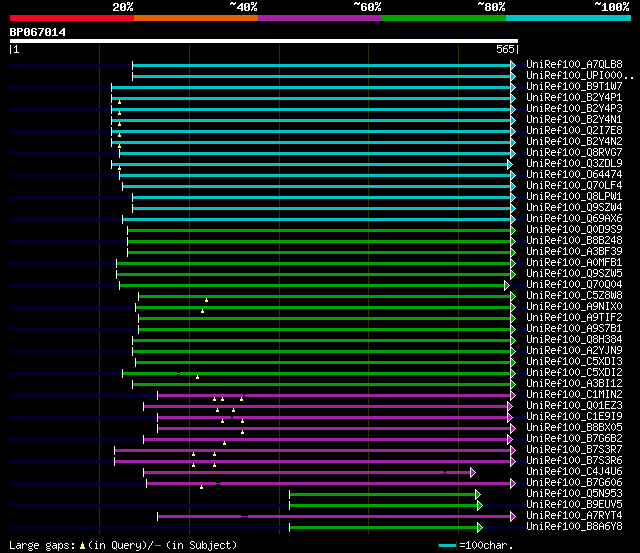View subject UniRef100_C5XDI2
Viewport: 640px width, 553px height.
[574, 373]
